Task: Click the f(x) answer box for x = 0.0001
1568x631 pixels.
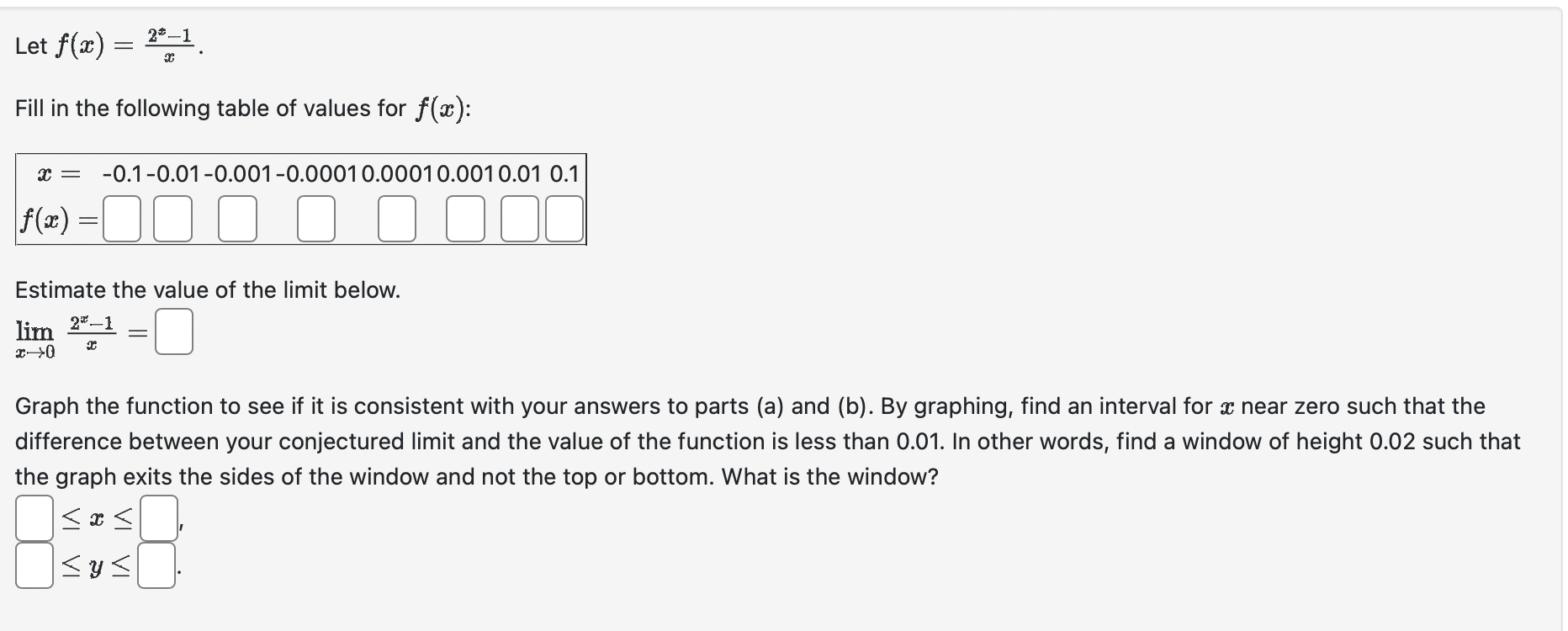Action: point(395,220)
